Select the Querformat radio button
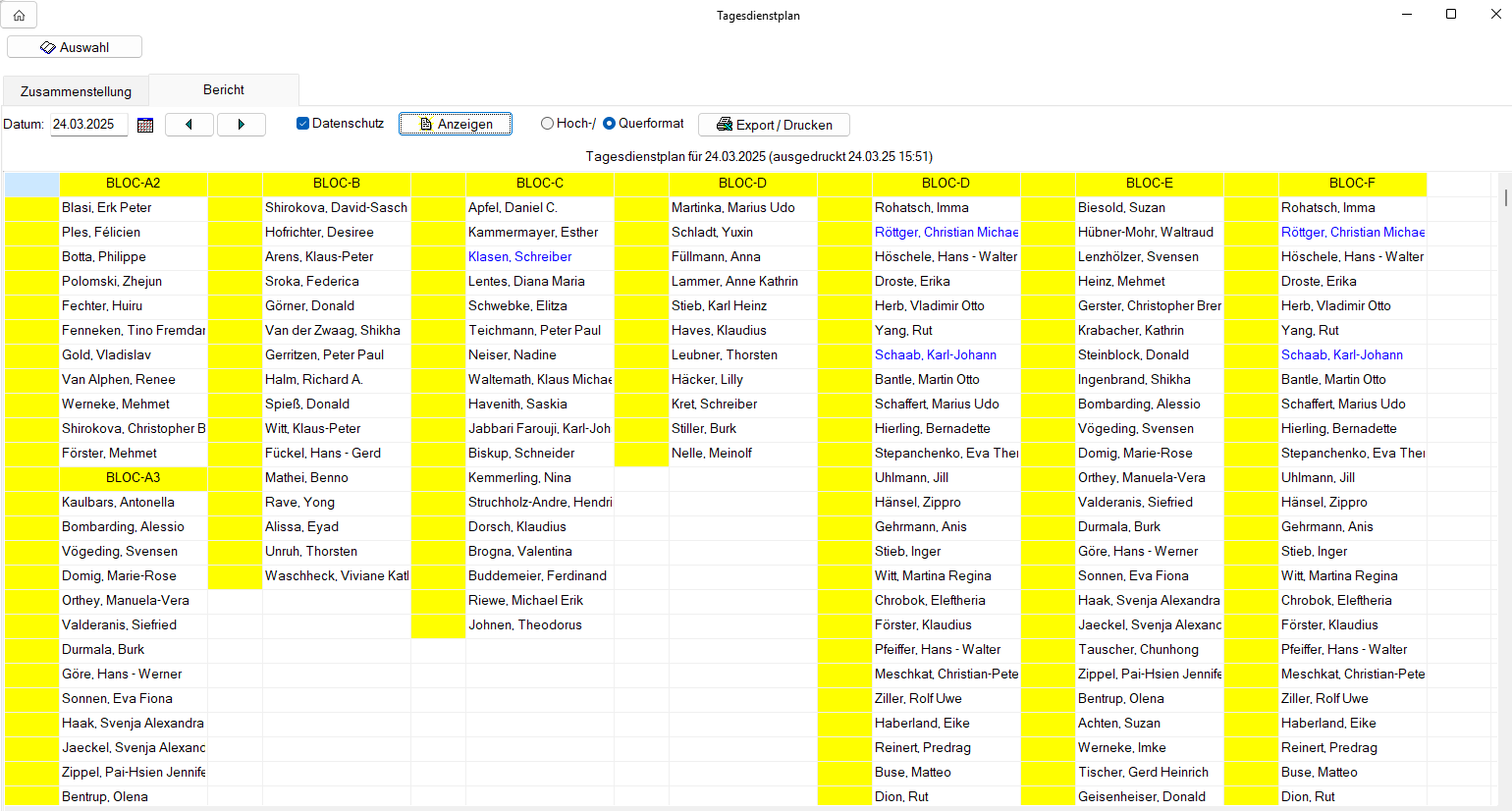The height and width of the screenshot is (811, 1512). (610, 124)
